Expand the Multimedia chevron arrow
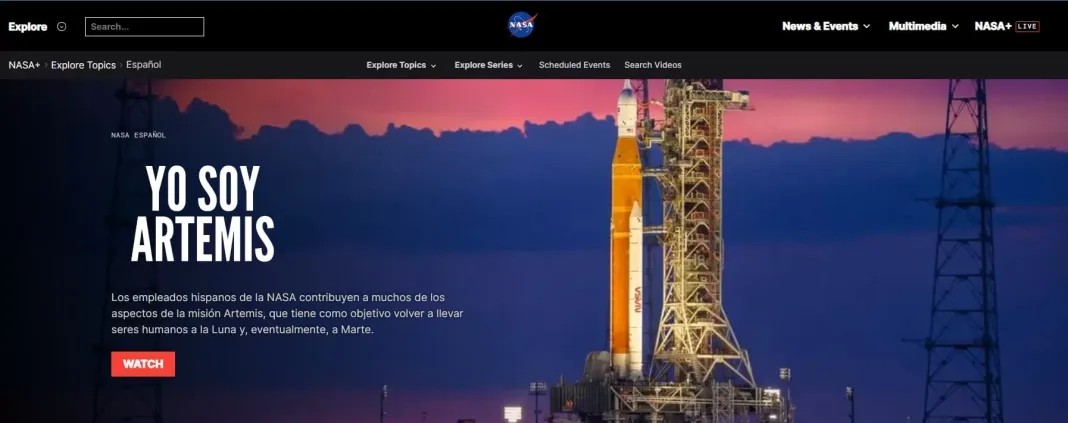 coord(955,27)
